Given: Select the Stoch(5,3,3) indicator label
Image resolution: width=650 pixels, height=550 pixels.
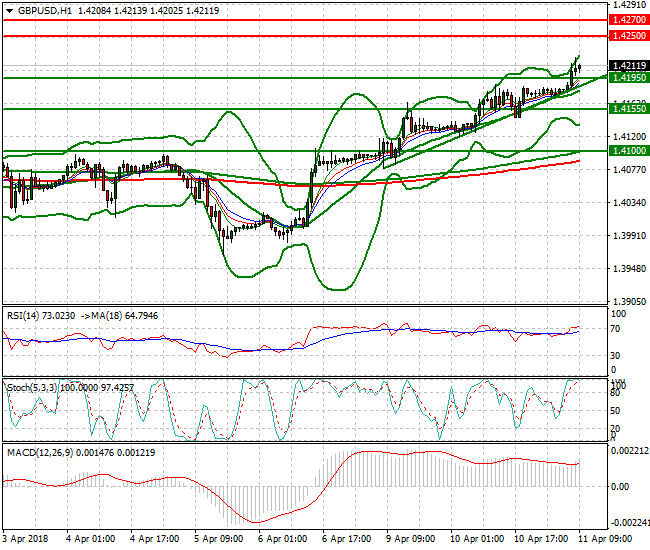Looking at the screenshot, I should 33,388.
